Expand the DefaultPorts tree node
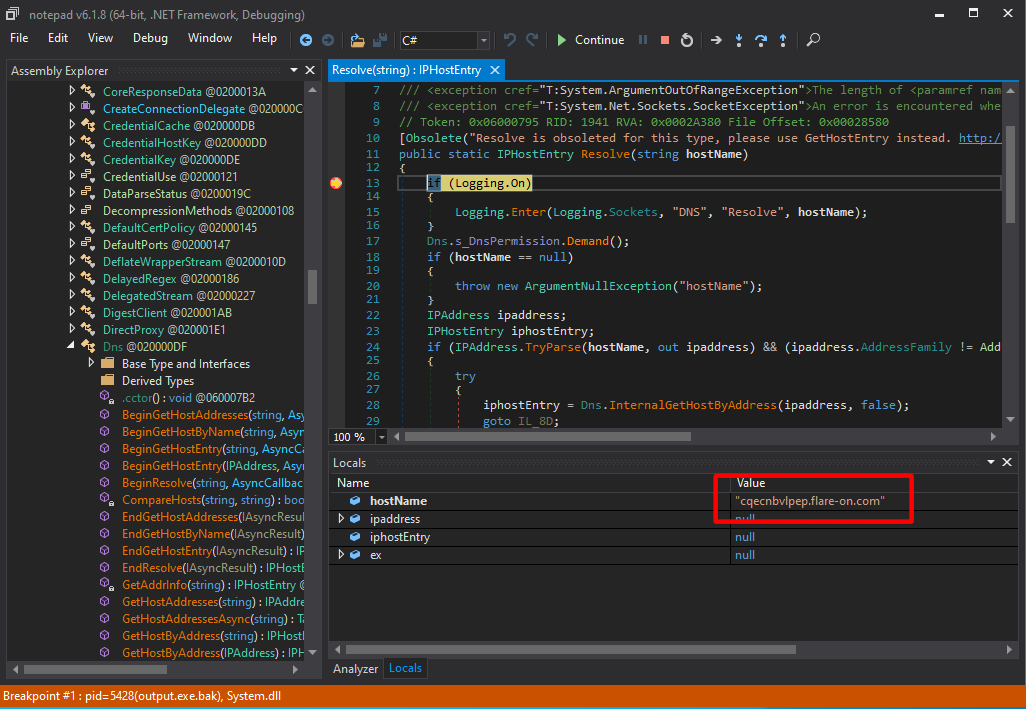This screenshot has width=1026, height=709. tap(72, 245)
